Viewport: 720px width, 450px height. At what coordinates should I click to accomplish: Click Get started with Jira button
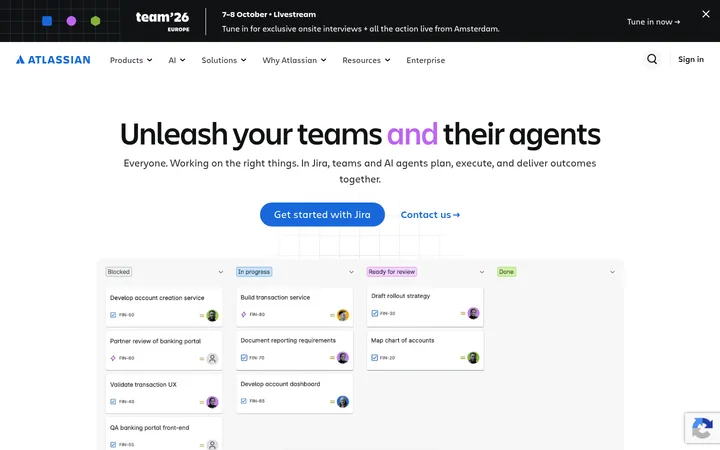[322, 214]
